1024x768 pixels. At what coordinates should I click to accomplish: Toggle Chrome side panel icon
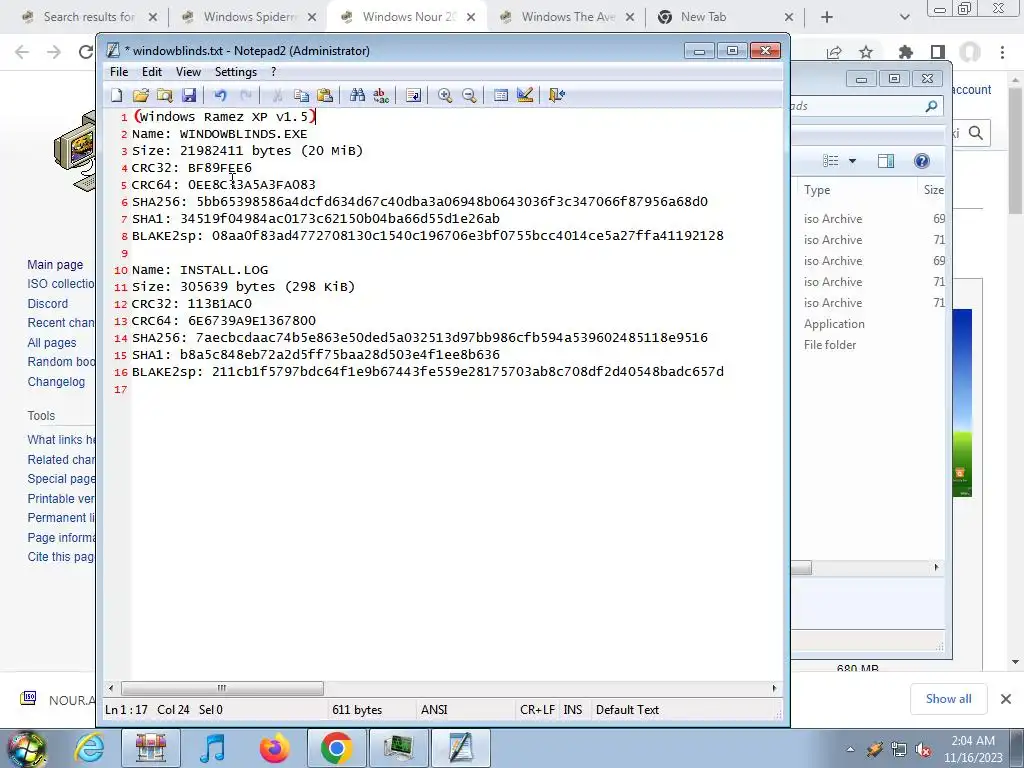pyautogui.click(x=938, y=52)
